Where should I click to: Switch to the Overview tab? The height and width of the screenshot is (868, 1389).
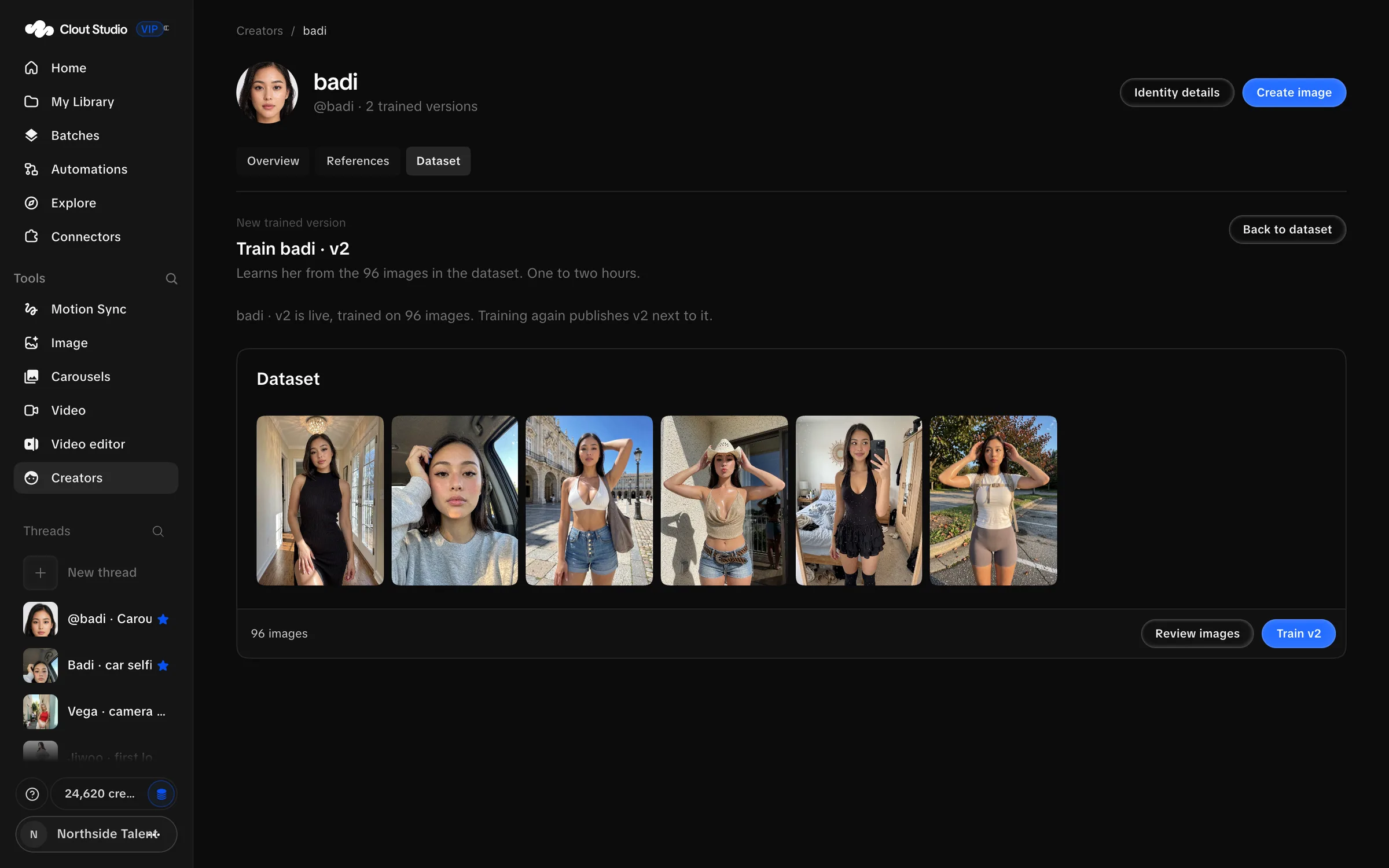273,161
